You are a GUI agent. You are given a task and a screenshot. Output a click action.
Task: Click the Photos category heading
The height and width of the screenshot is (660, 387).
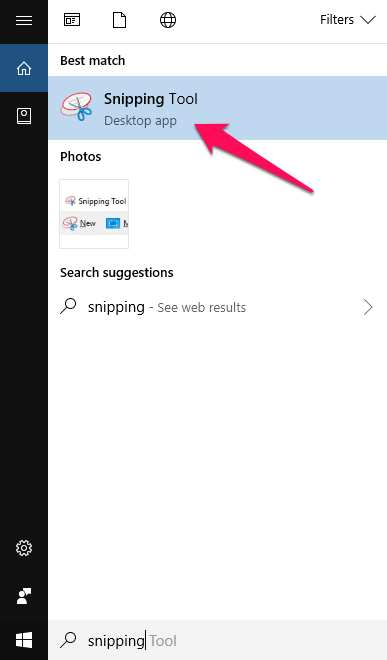pyautogui.click(x=80, y=157)
